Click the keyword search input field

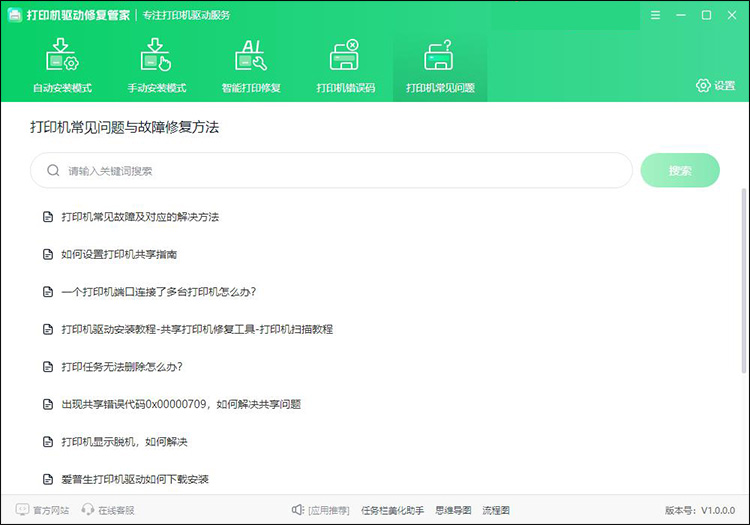coord(340,171)
